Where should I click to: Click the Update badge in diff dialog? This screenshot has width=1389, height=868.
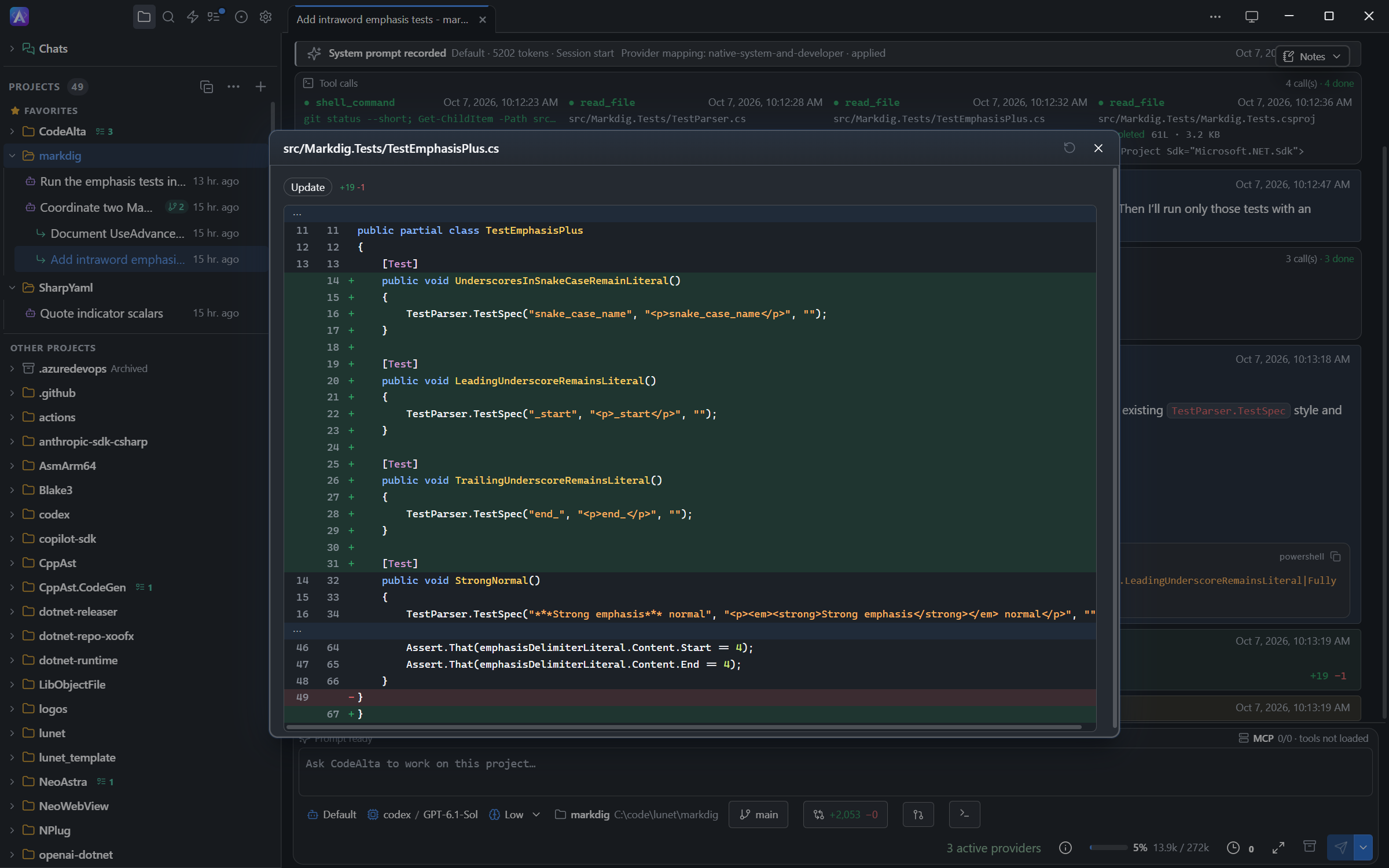point(307,187)
